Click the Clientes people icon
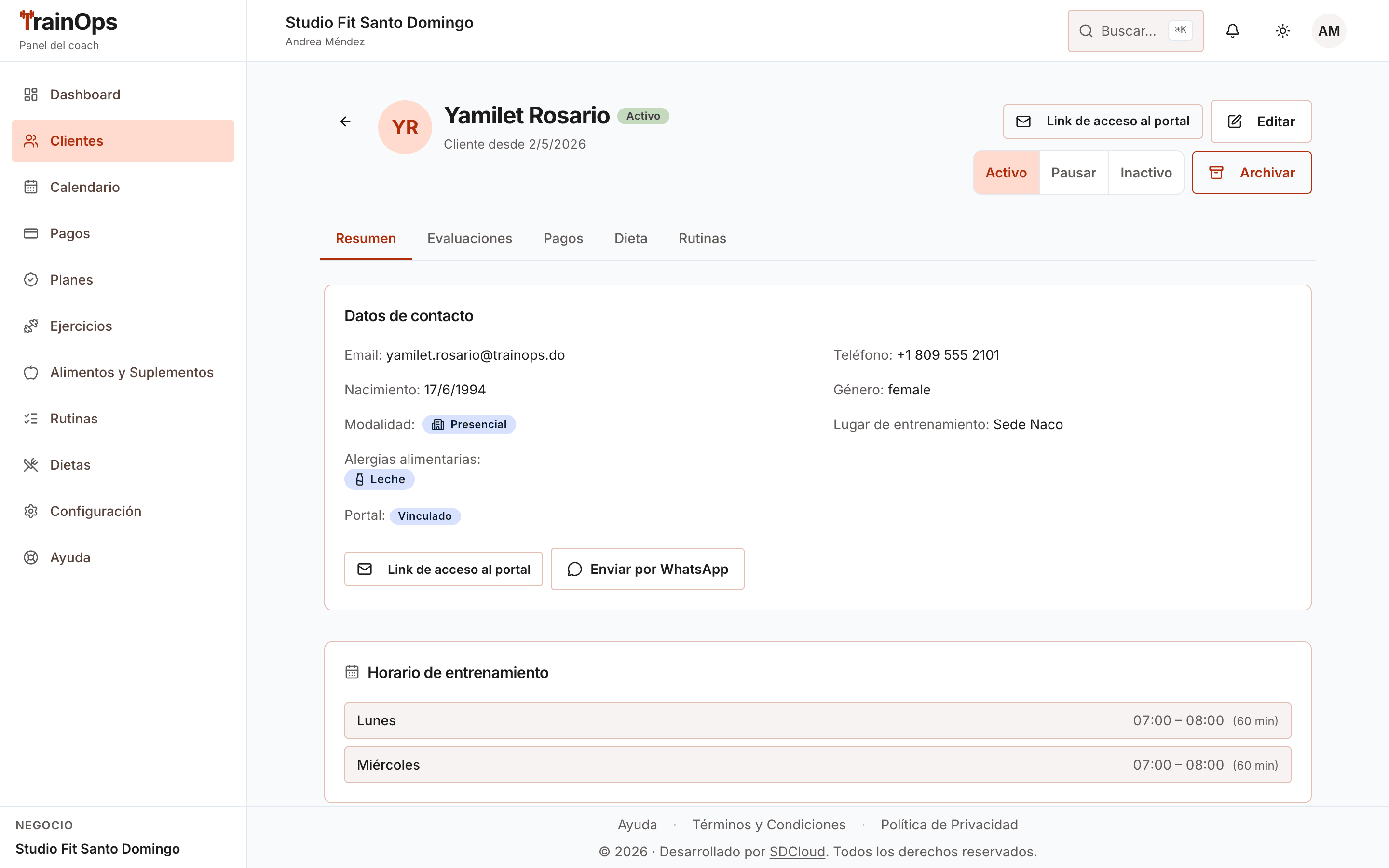Viewport: 1389px width, 868px height. coord(31,141)
